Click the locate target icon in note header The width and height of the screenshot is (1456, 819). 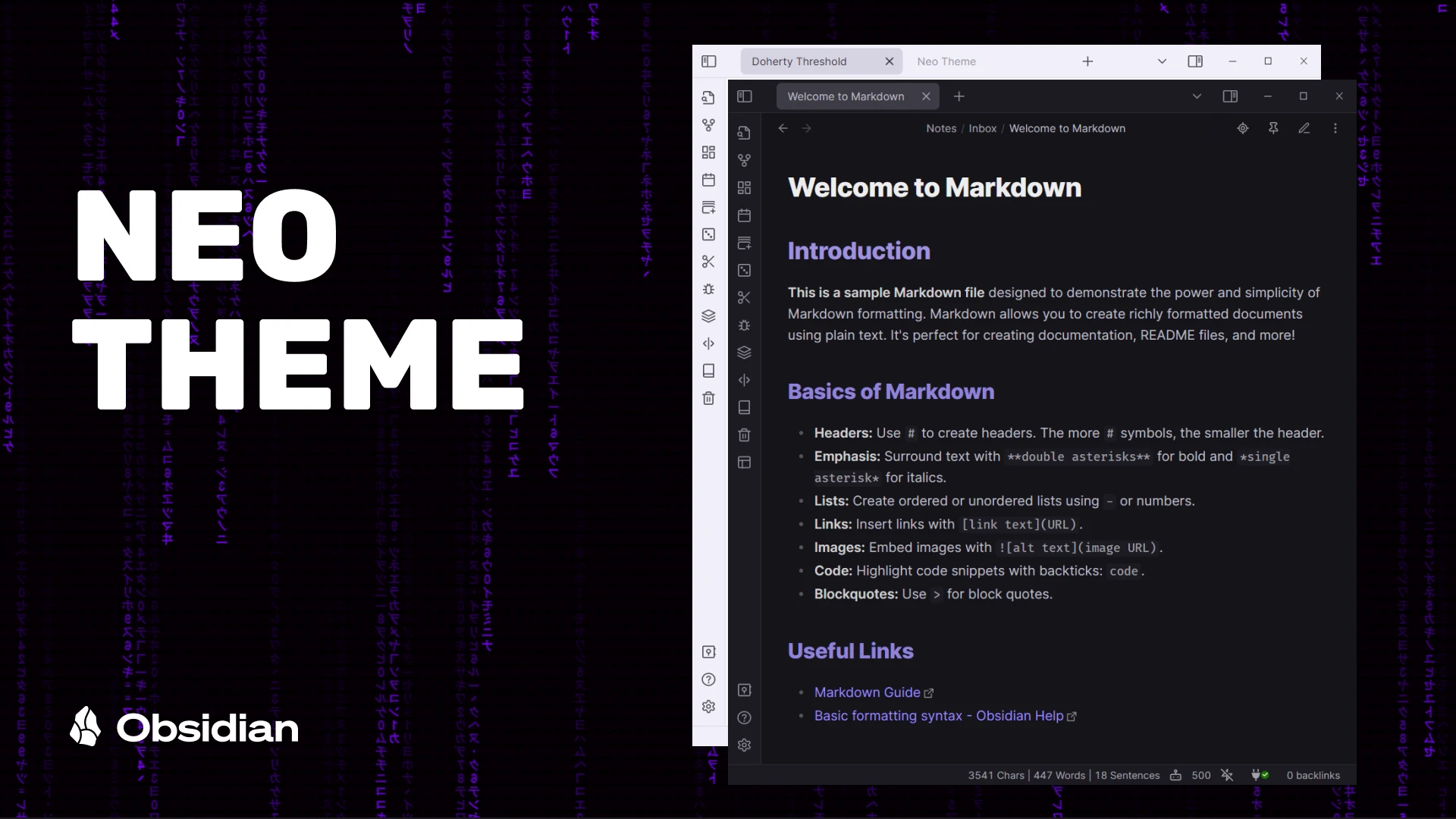pos(1242,128)
